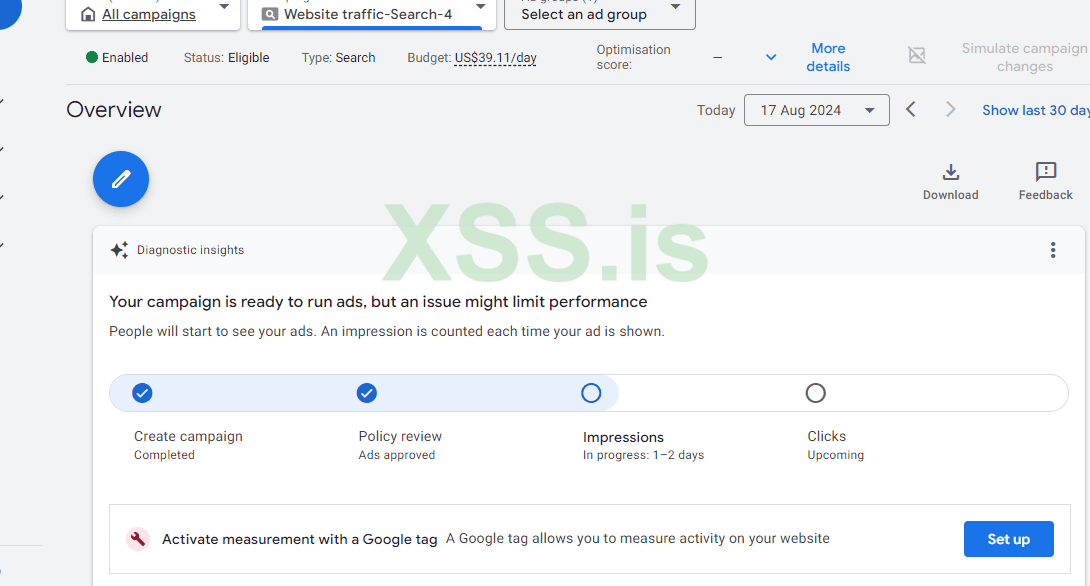
Task: Click the All campaigns link
Action: (x=149, y=14)
